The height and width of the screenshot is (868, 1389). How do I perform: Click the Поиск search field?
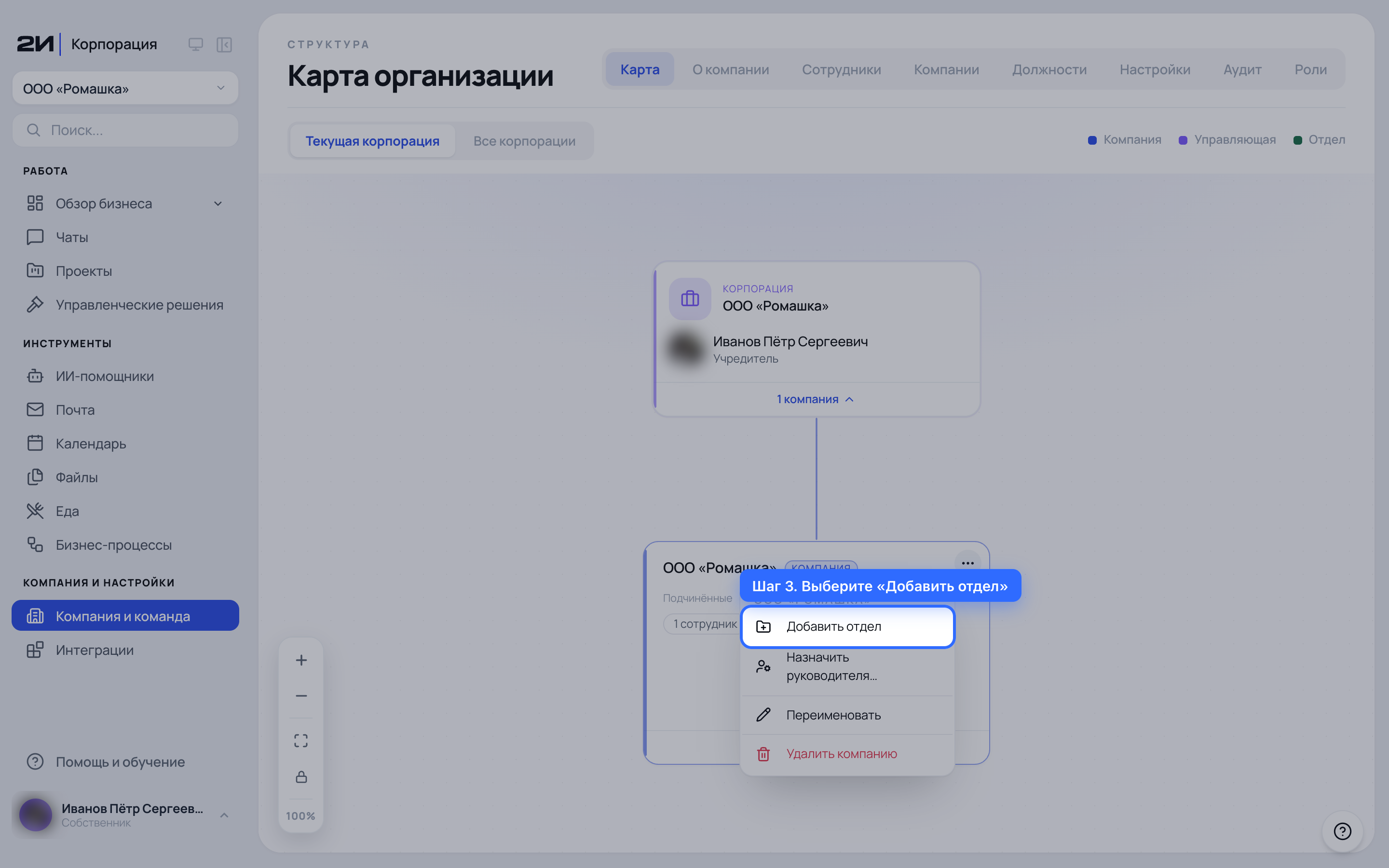coord(125,130)
